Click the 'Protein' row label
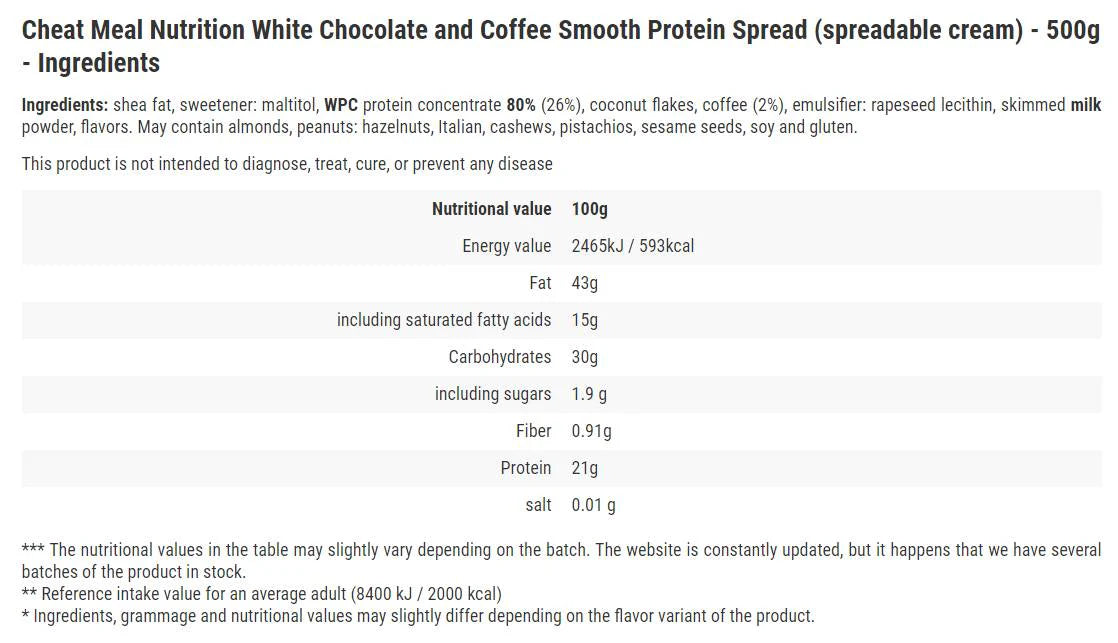 (x=526, y=468)
